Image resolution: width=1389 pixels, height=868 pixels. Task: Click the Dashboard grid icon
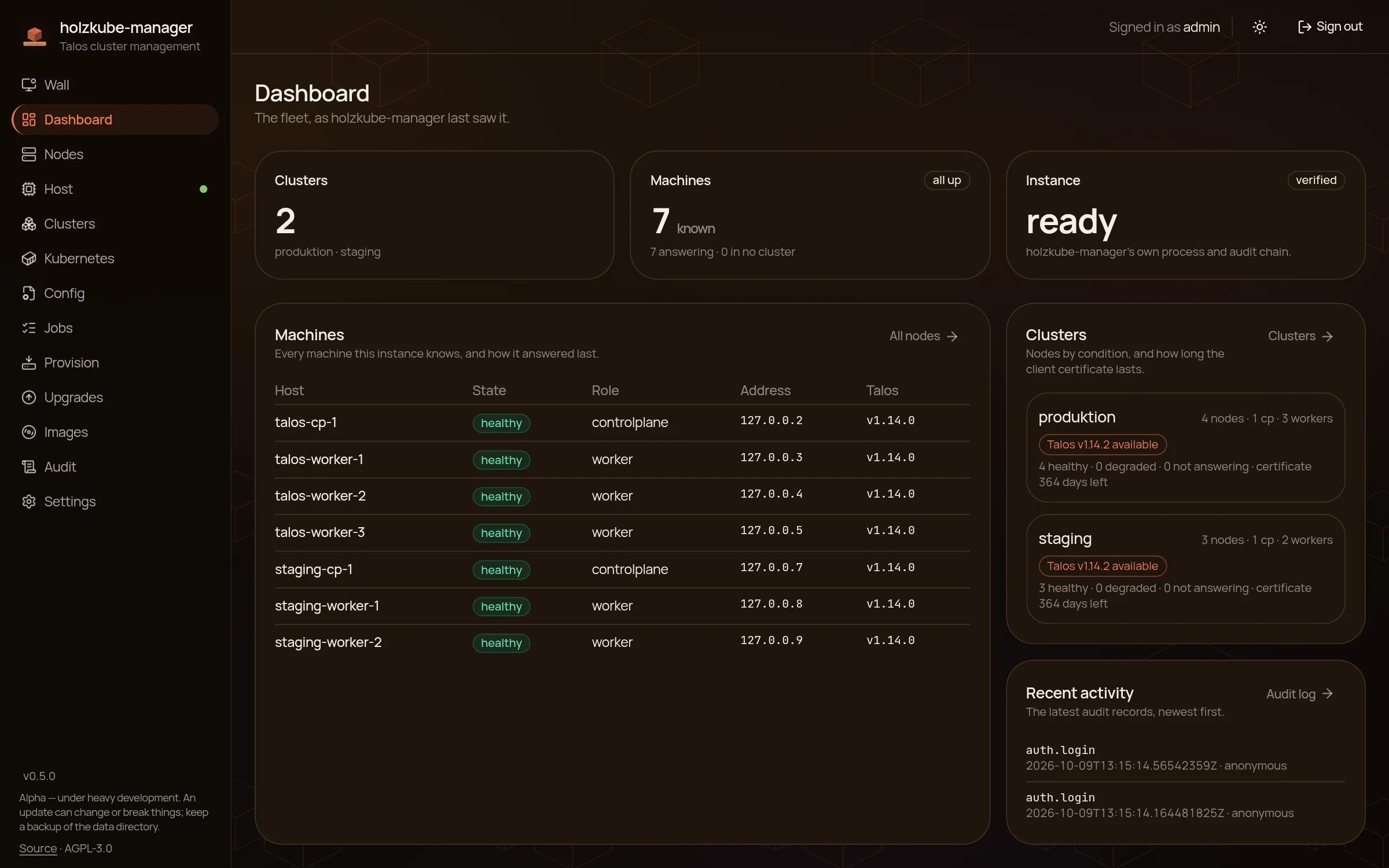(x=29, y=120)
